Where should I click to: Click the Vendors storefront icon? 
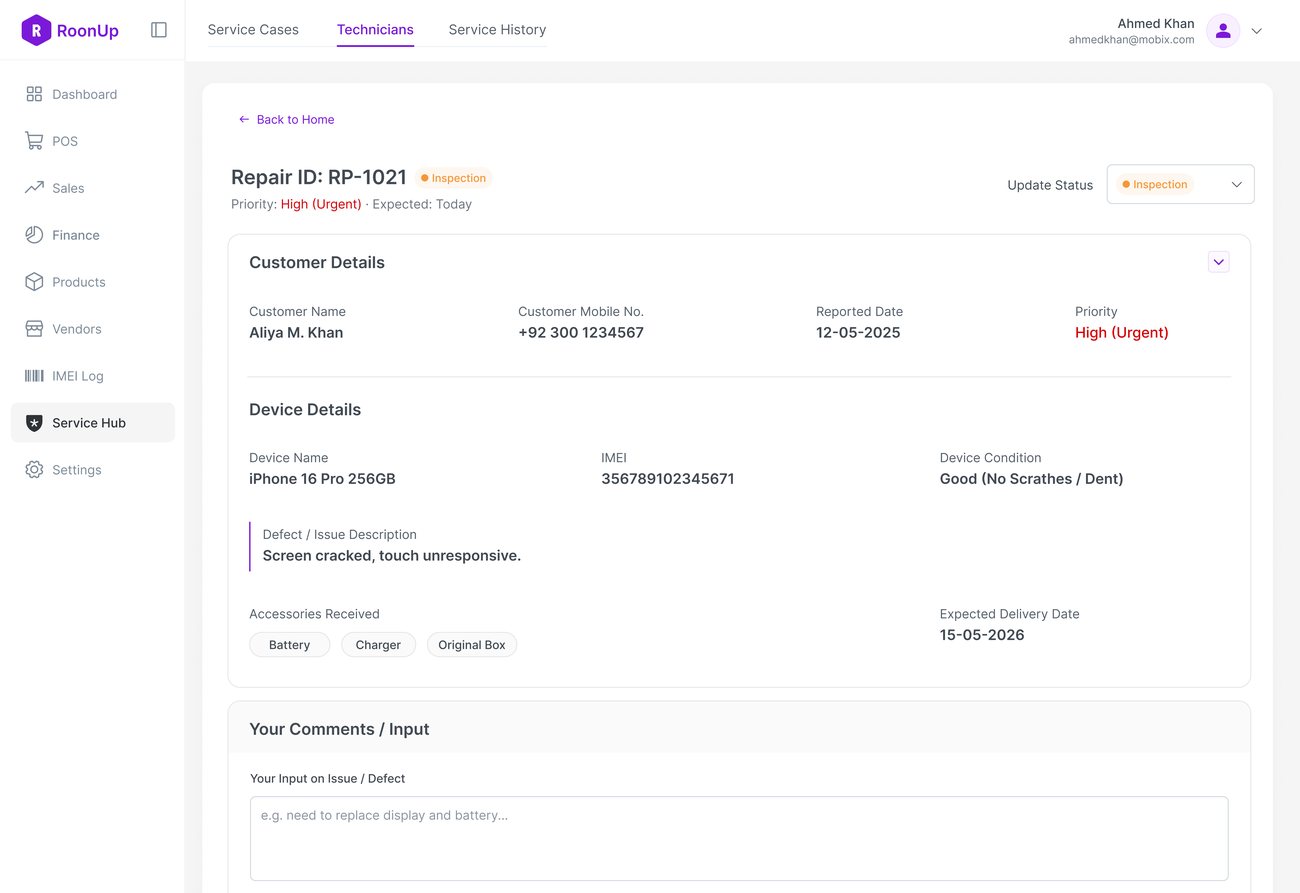34,329
